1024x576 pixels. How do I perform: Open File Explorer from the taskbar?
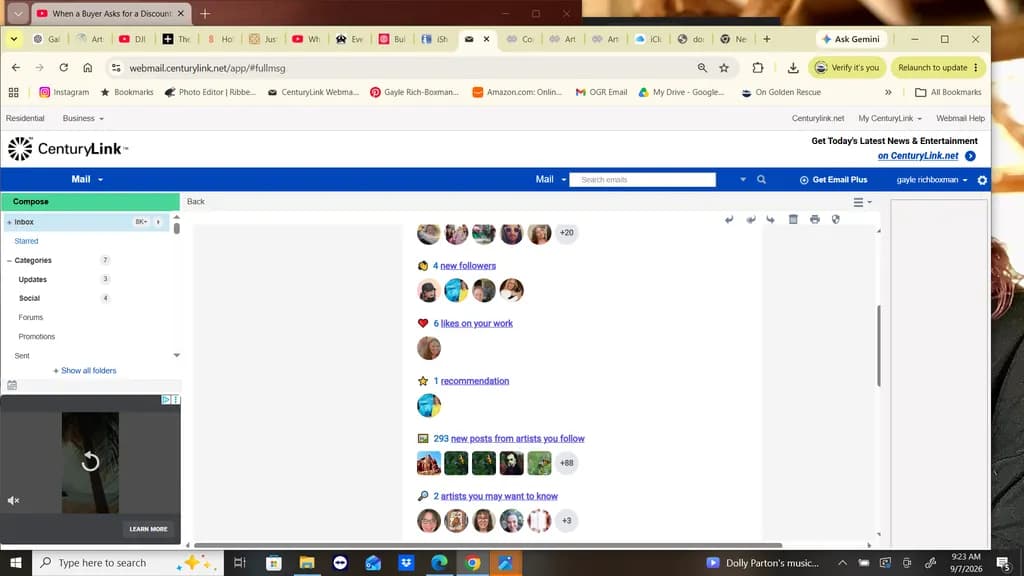(307, 562)
